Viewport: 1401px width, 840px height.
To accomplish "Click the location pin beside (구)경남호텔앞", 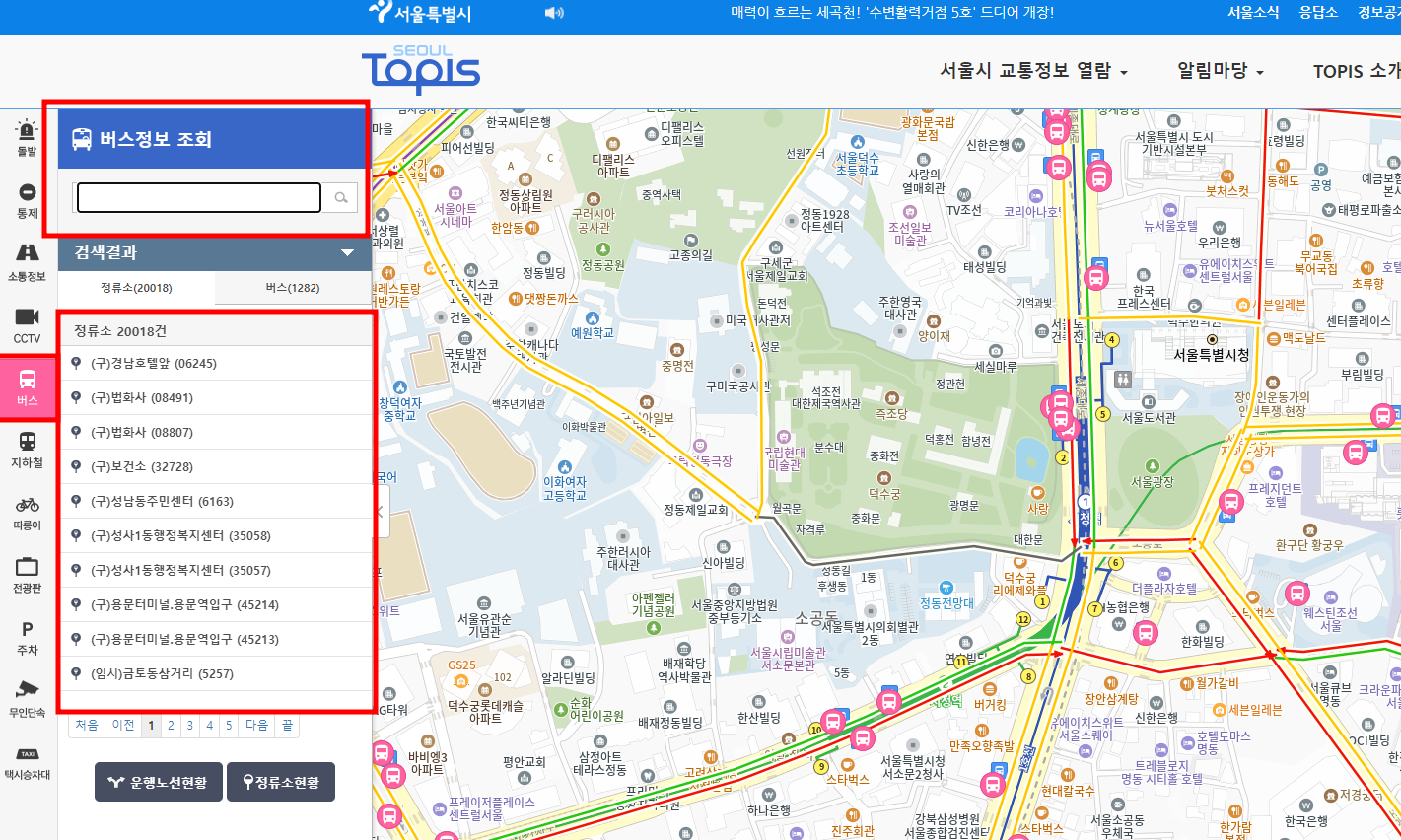I will click(76, 363).
